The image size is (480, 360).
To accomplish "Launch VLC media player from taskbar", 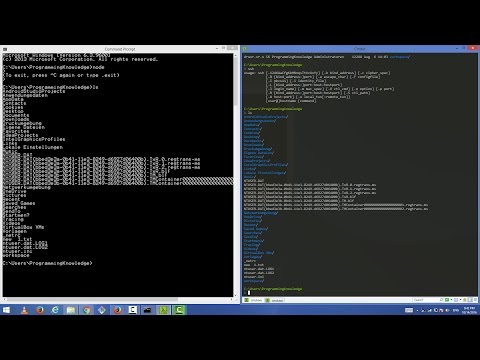I will pyautogui.click(x=24, y=310).
